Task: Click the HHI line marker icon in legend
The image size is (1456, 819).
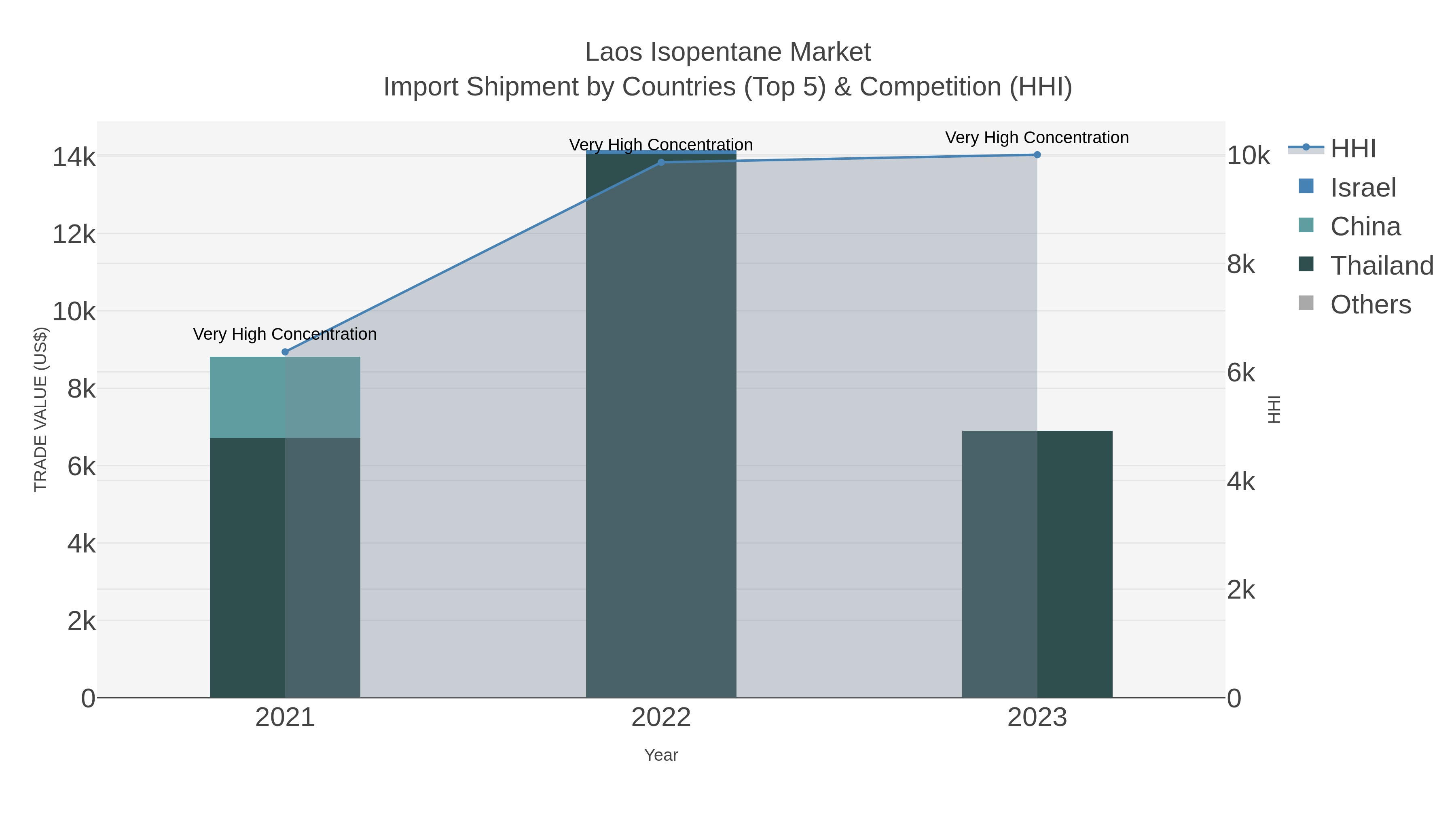Action: [1306, 148]
